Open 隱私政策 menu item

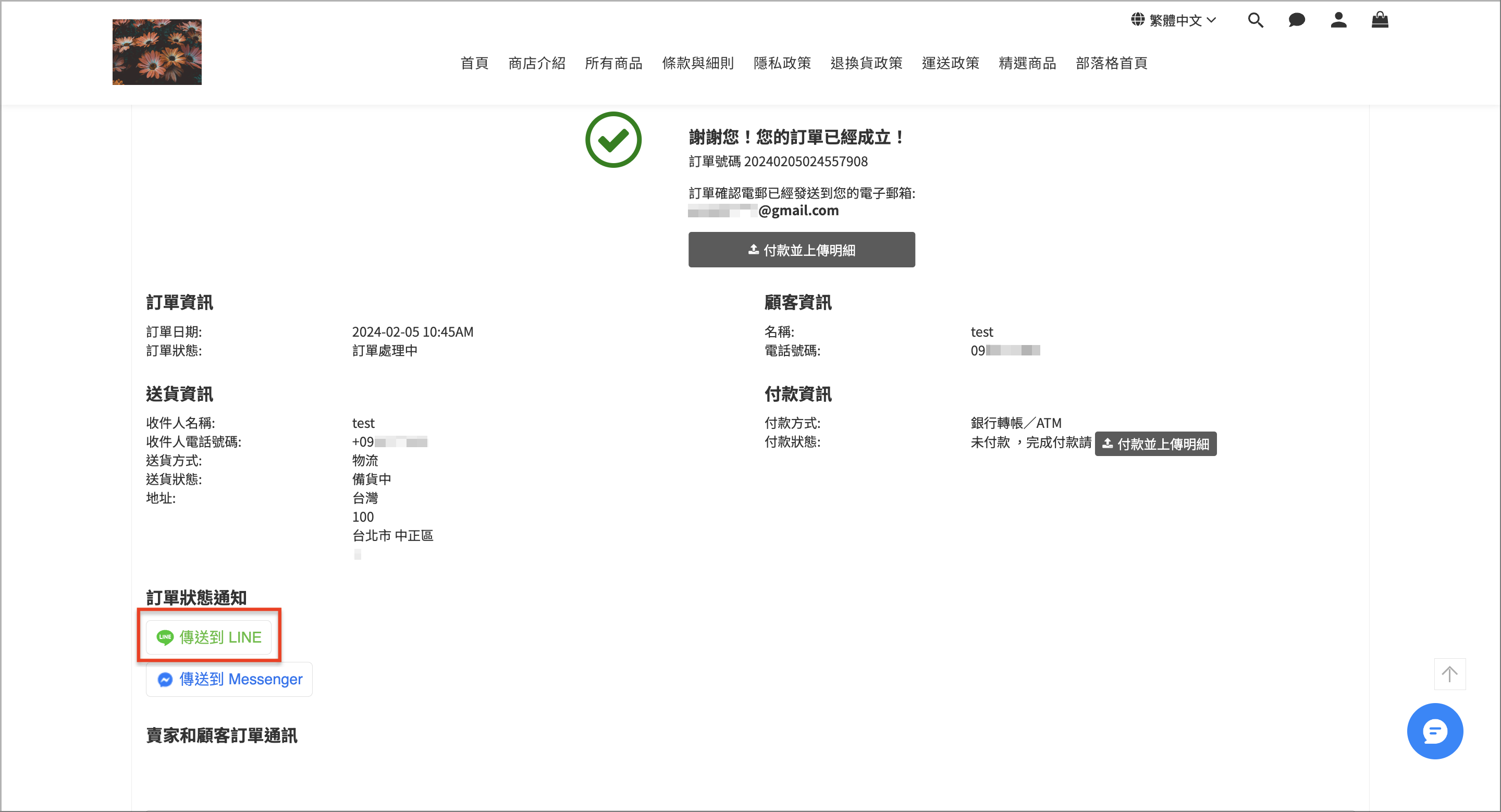[782, 63]
